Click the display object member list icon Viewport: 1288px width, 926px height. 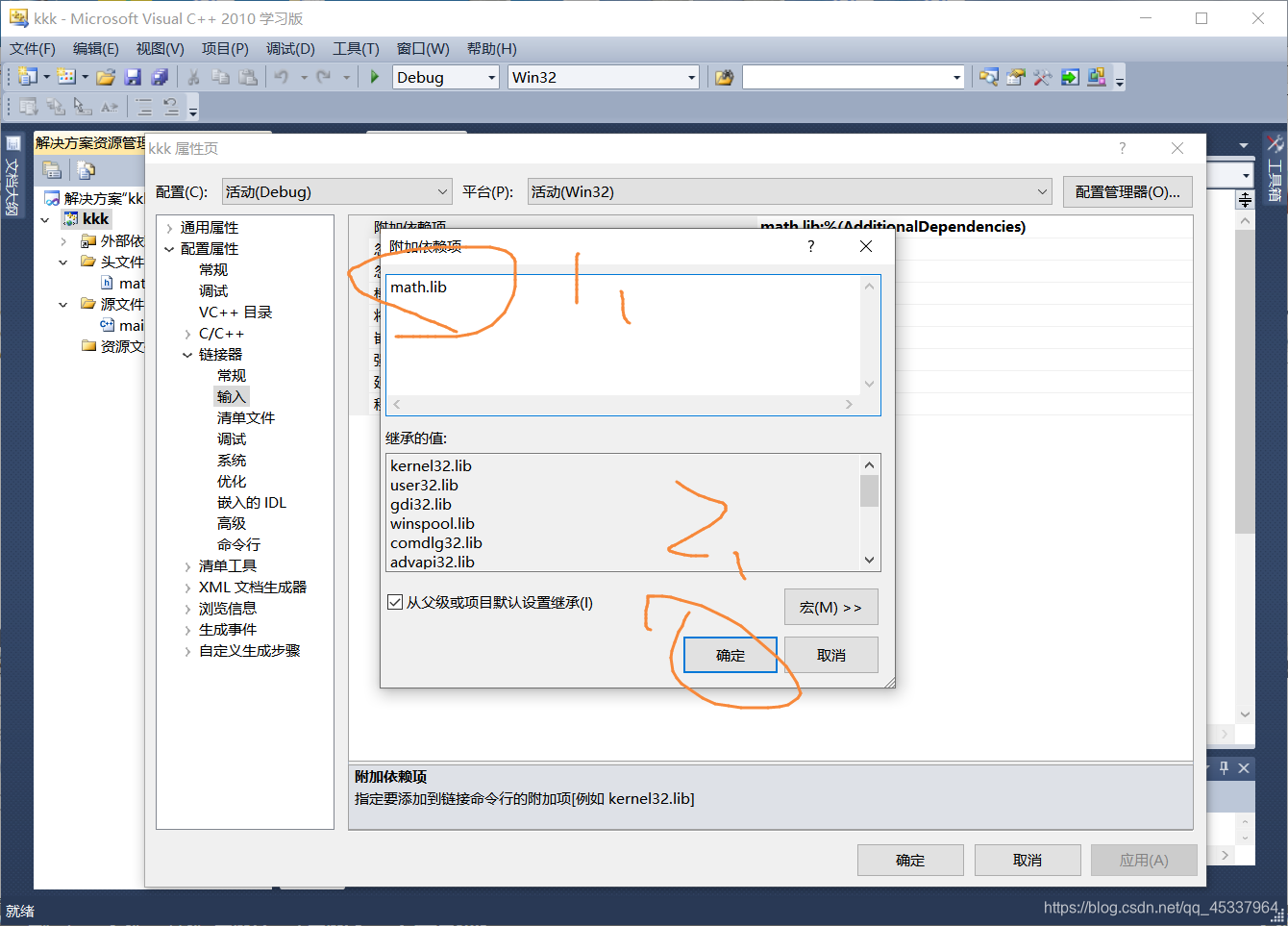(28, 107)
